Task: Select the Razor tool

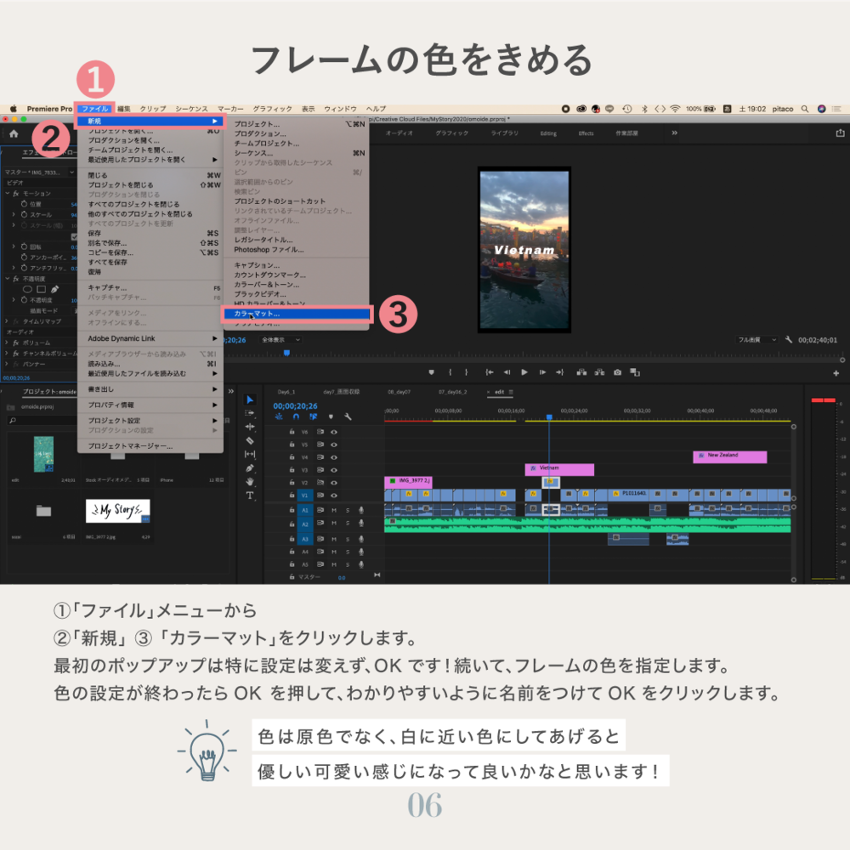Action: pyautogui.click(x=249, y=441)
